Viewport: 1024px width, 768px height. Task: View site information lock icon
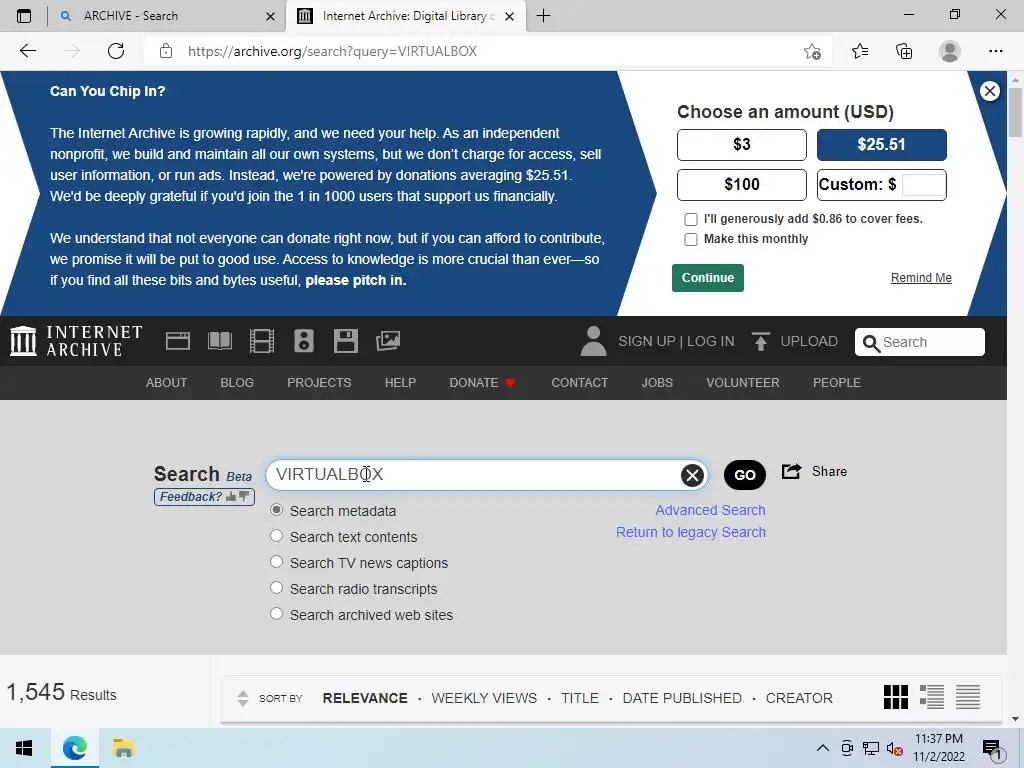166,51
